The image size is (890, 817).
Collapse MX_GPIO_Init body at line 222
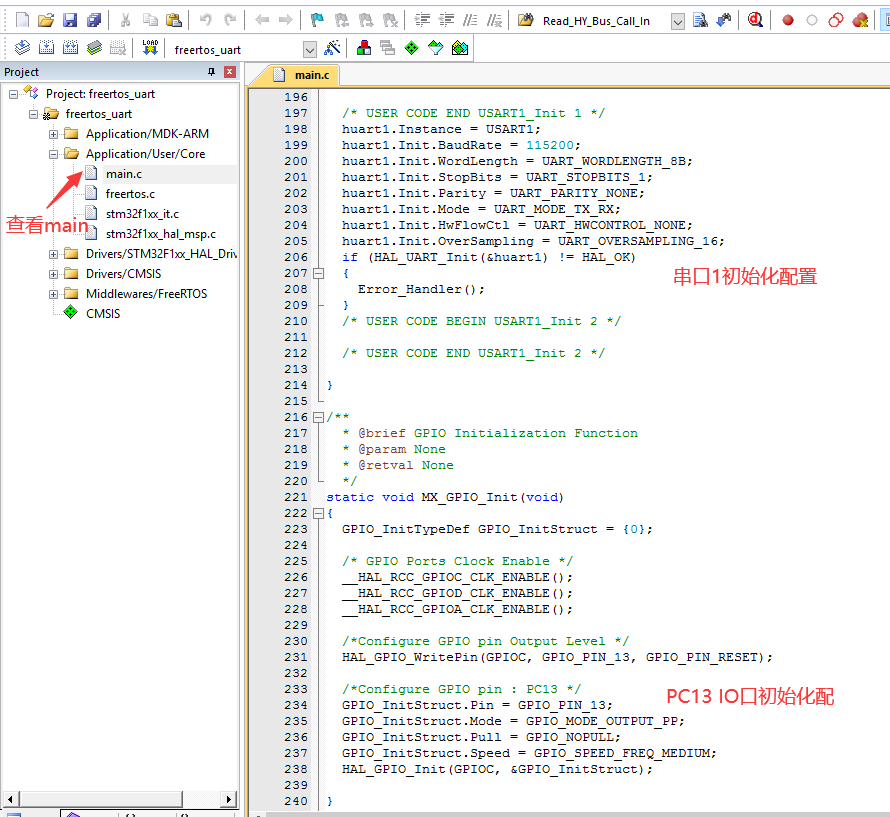click(319, 513)
